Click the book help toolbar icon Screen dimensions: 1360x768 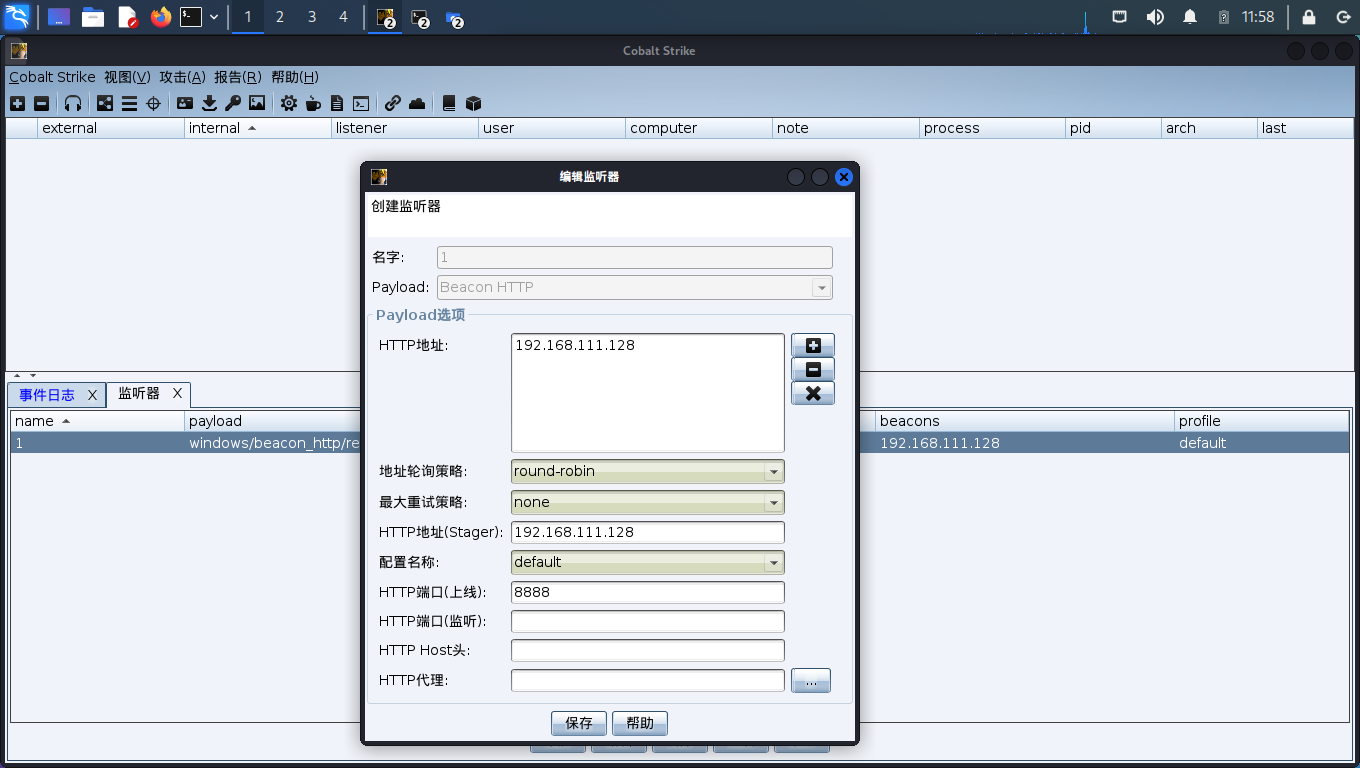(x=449, y=103)
